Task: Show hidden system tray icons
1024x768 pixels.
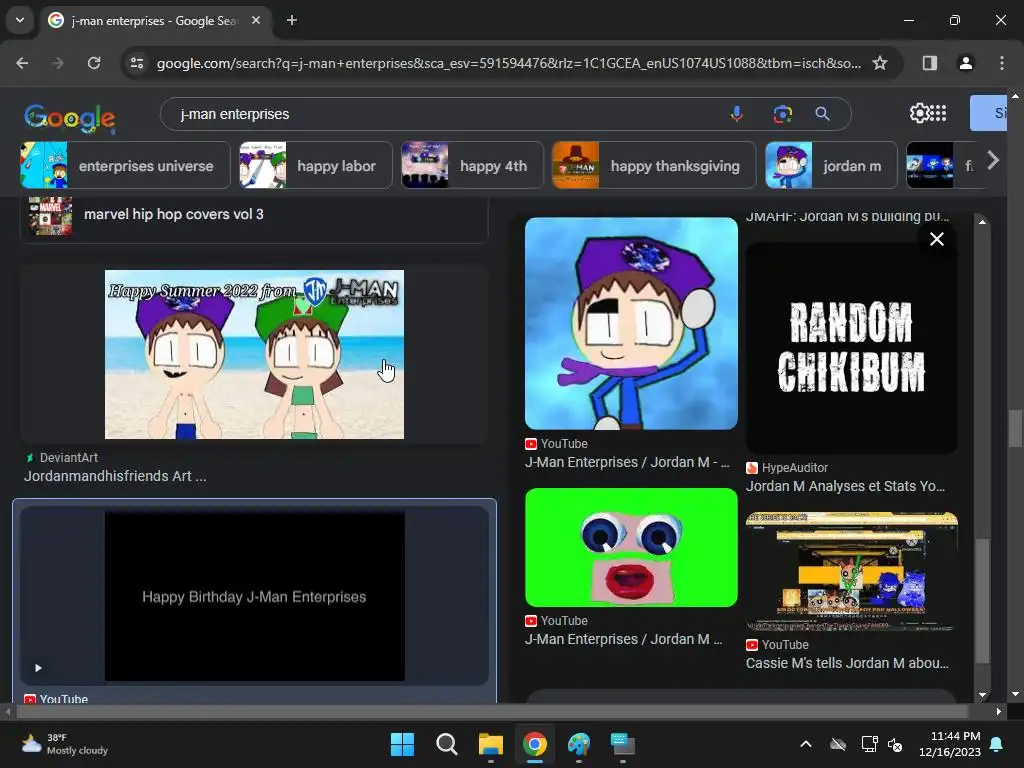Action: tap(806, 744)
